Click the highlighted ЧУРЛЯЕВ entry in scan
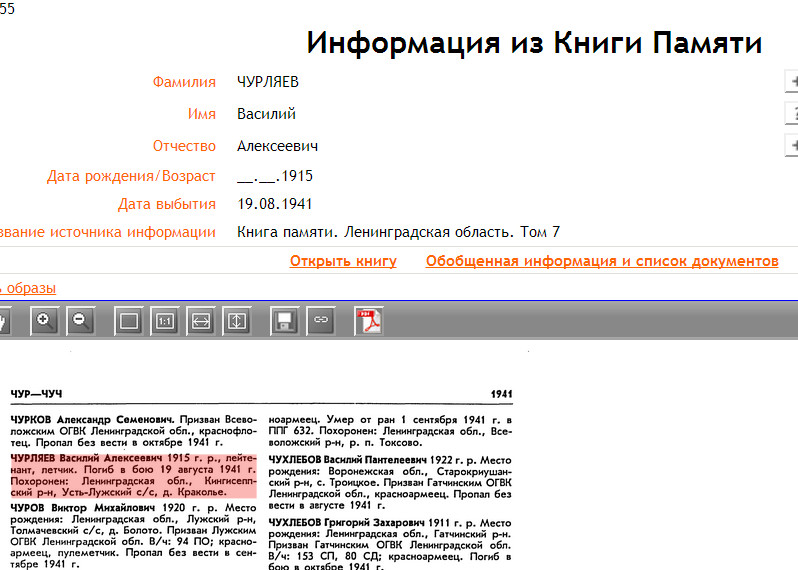798x570 pixels. (132, 474)
